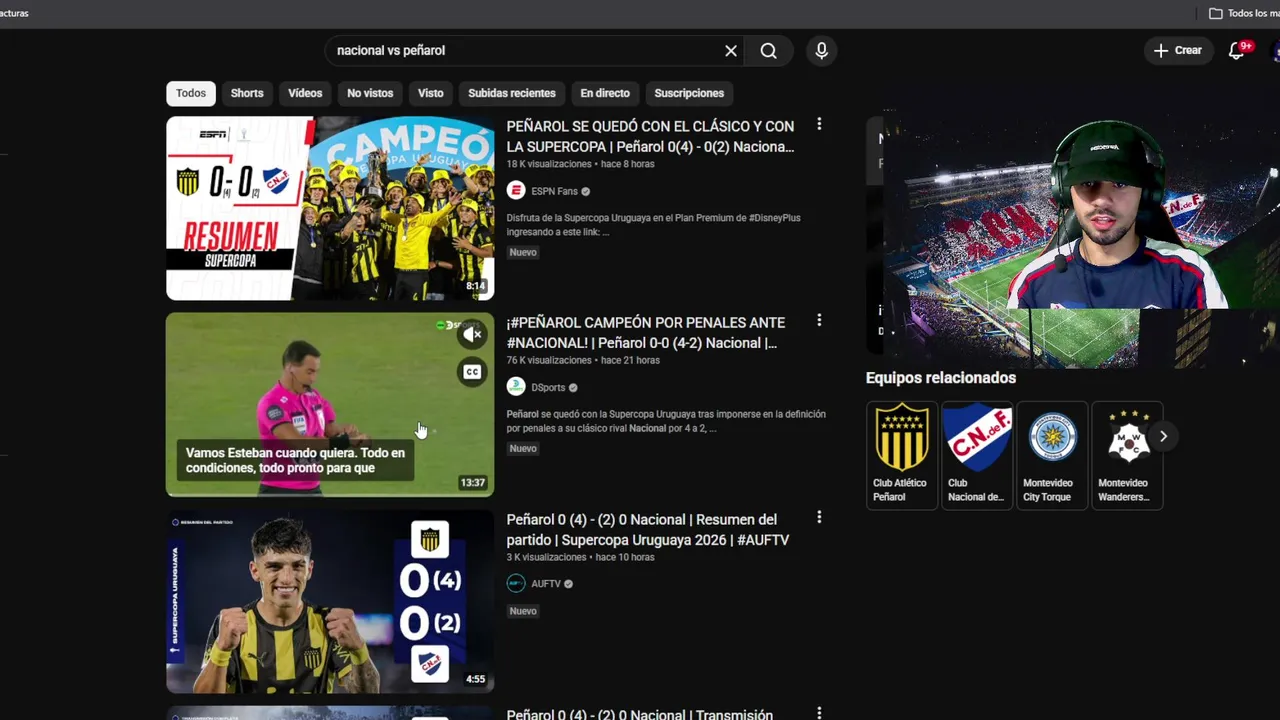1280x720 pixels.
Task: Select the Shorts filter chip
Action: [x=247, y=93]
